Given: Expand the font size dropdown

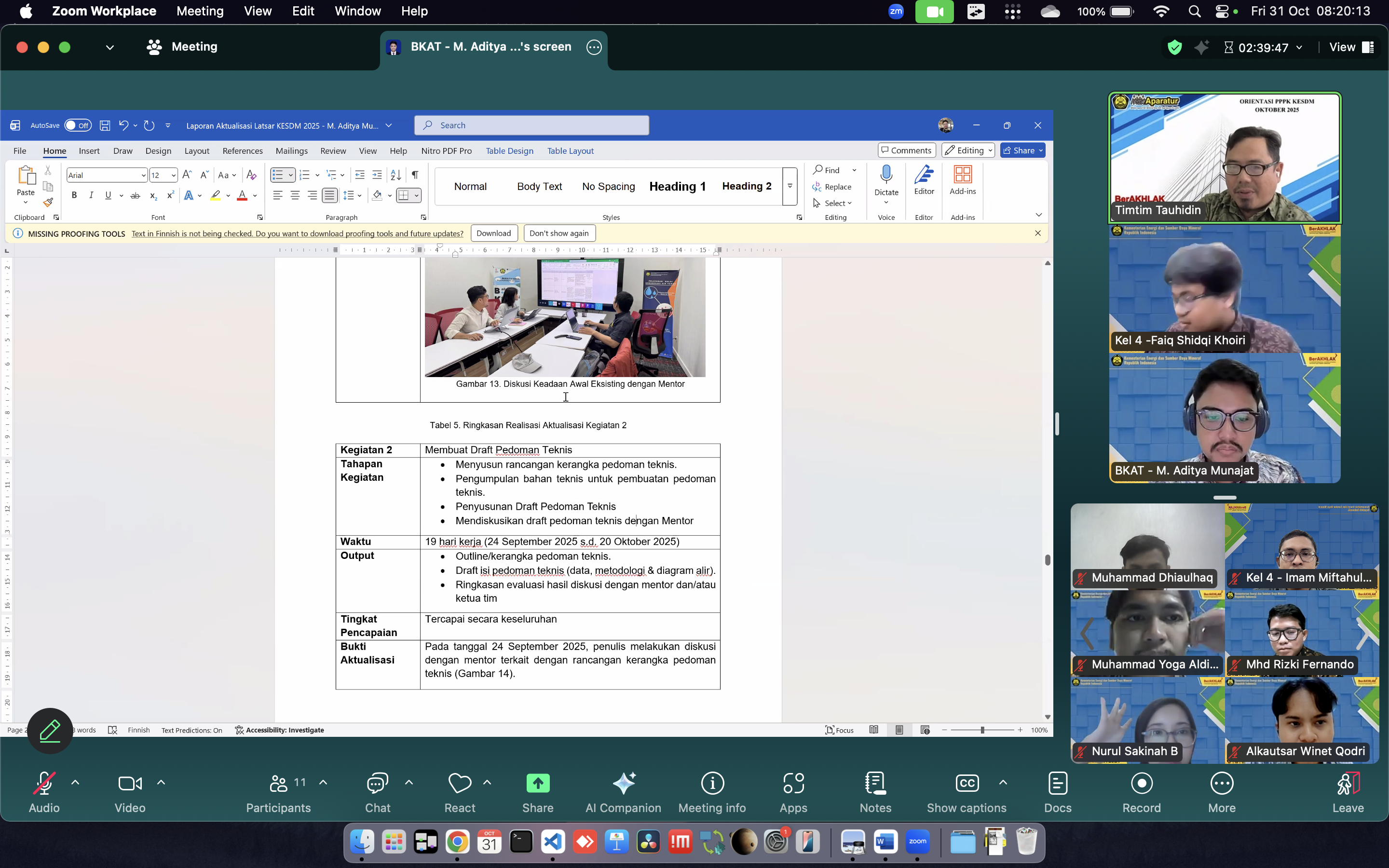Looking at the screenshot, I should coord(173,176).
